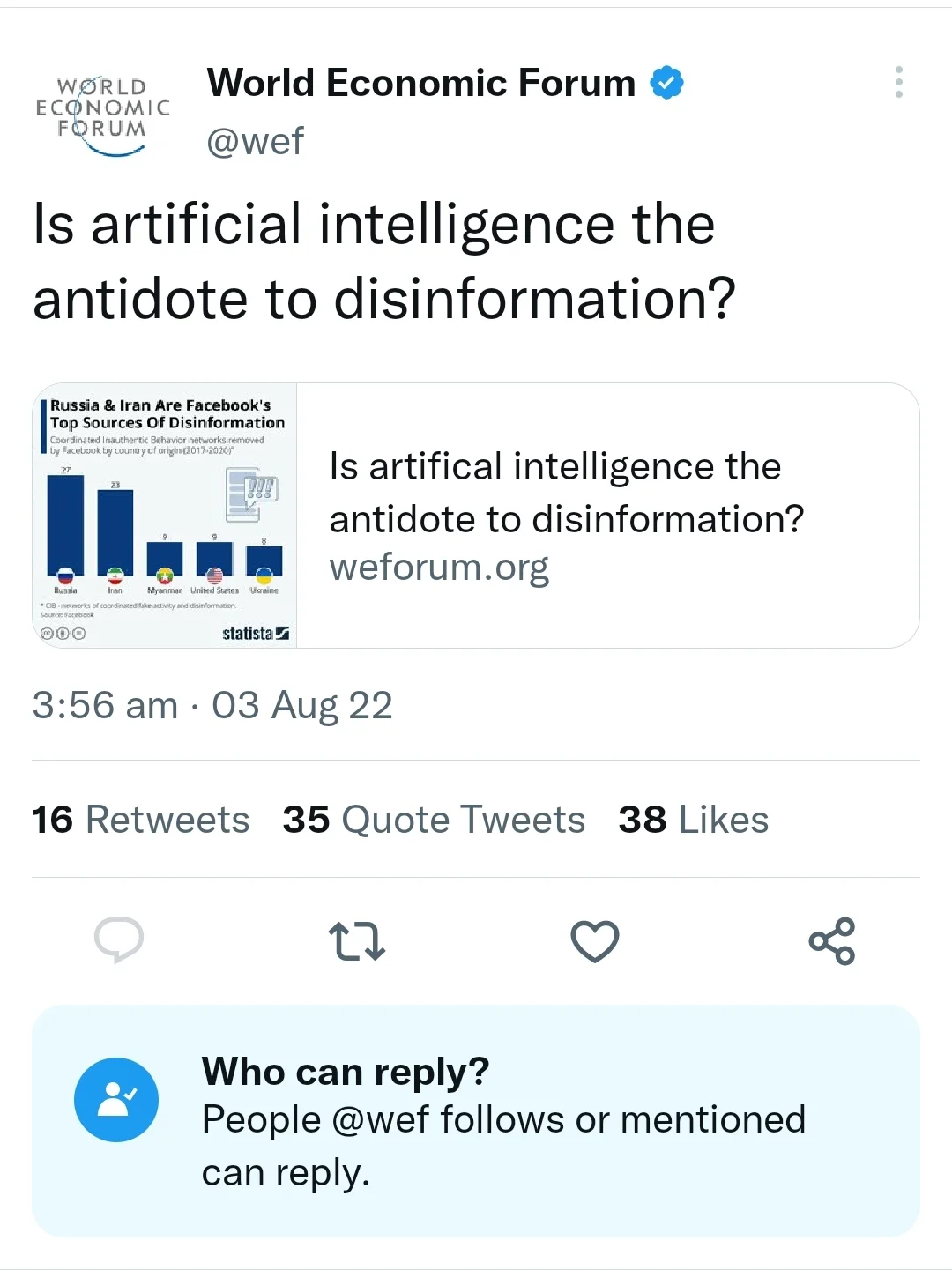Click the tweet text about artificial intelligence
Screen dimensions: 952x1270
[383, 261]
